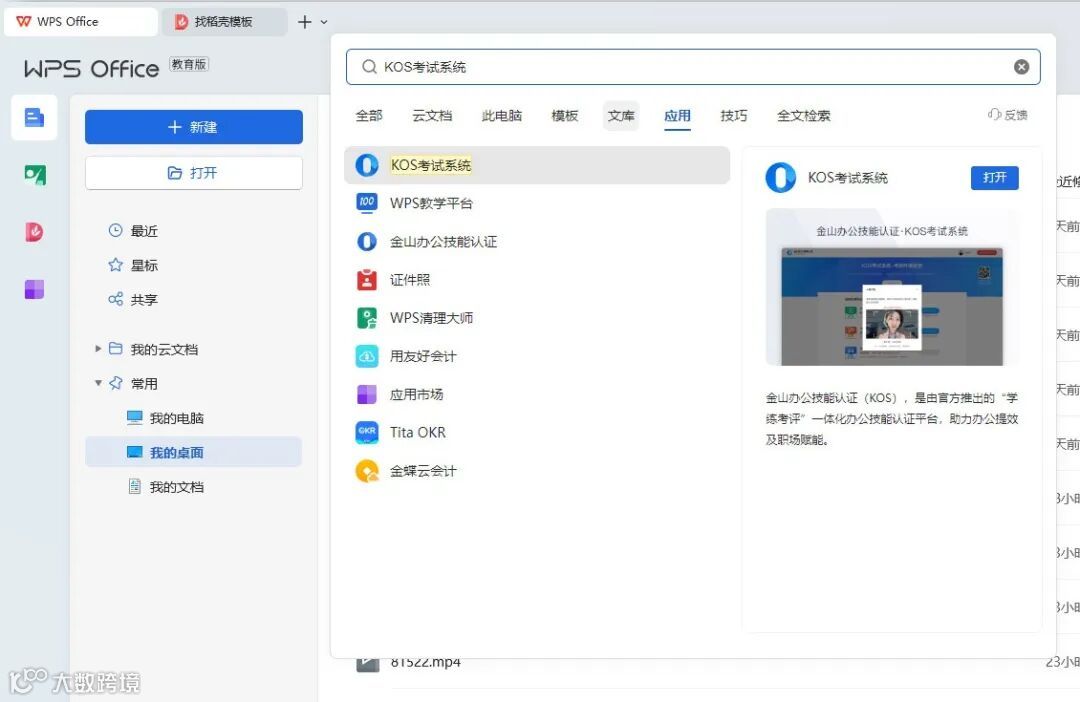The width and height of the screenshot is (1080, 702).
Task: Click the 教育版 edition badge
Action: point(189,64)
